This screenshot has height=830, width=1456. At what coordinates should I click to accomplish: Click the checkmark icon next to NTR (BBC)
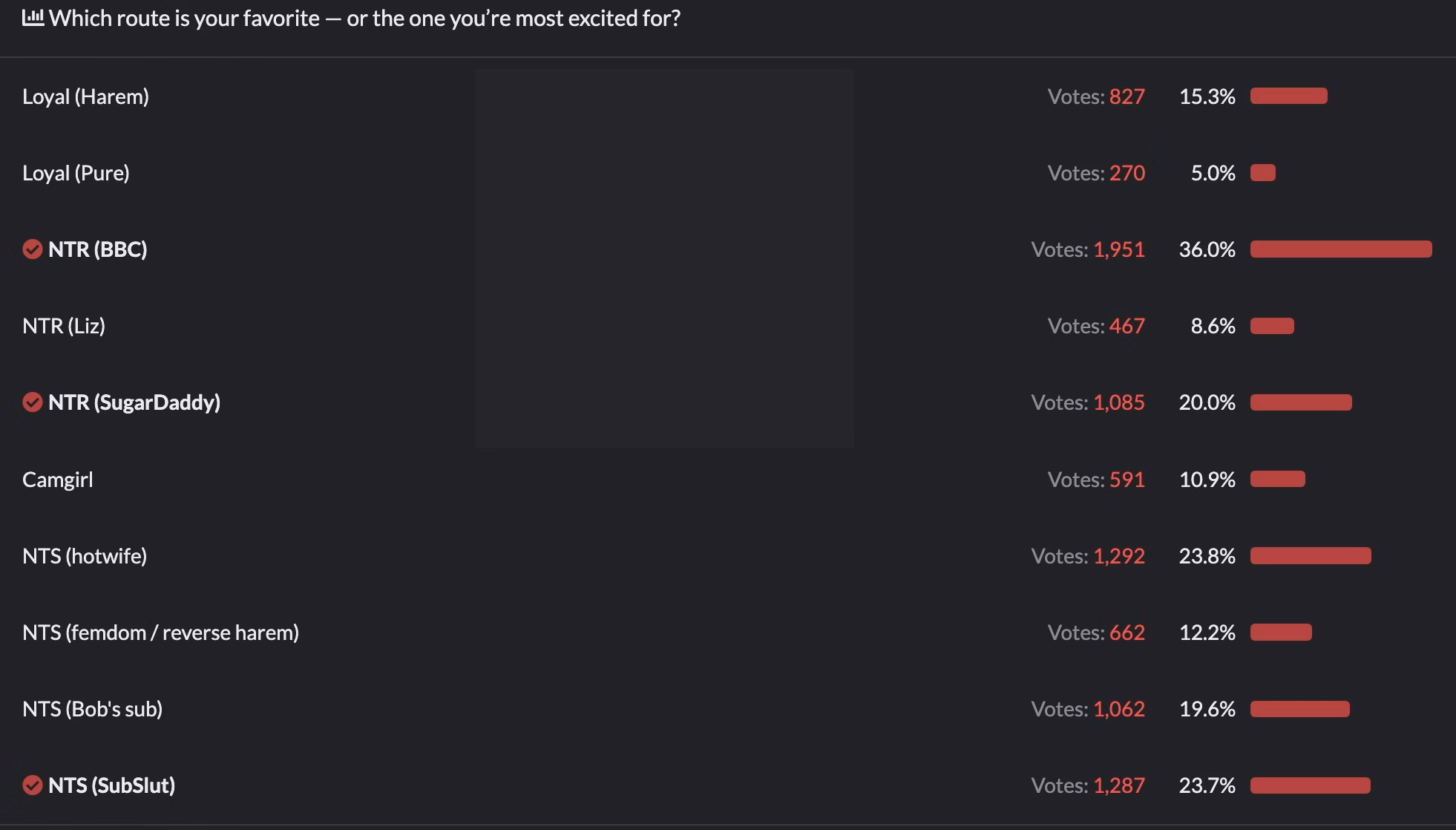click(32, 249)
